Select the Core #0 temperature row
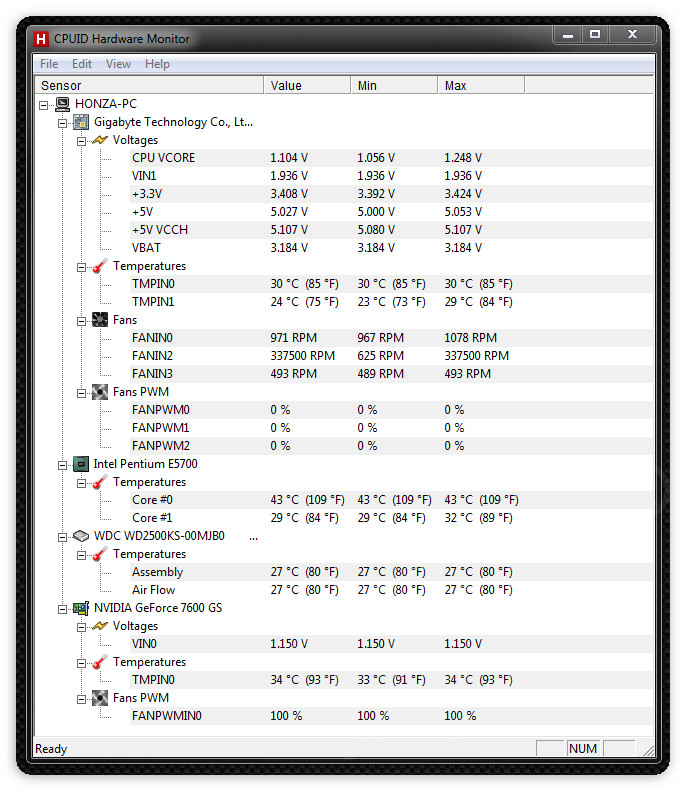Viewport: 686px width, 791px height. pos(391,500)
